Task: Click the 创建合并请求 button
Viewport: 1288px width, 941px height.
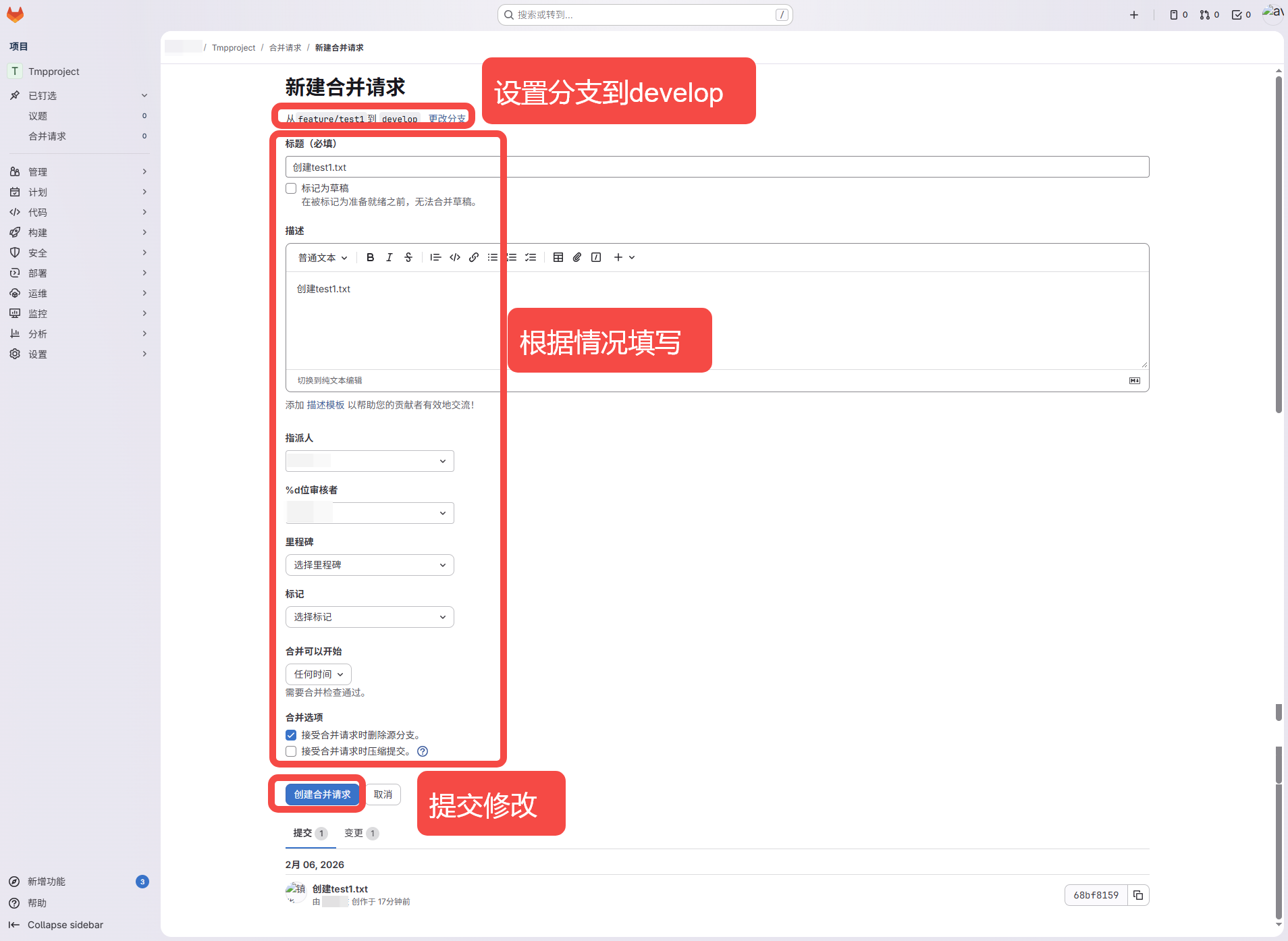Action: 322,795
